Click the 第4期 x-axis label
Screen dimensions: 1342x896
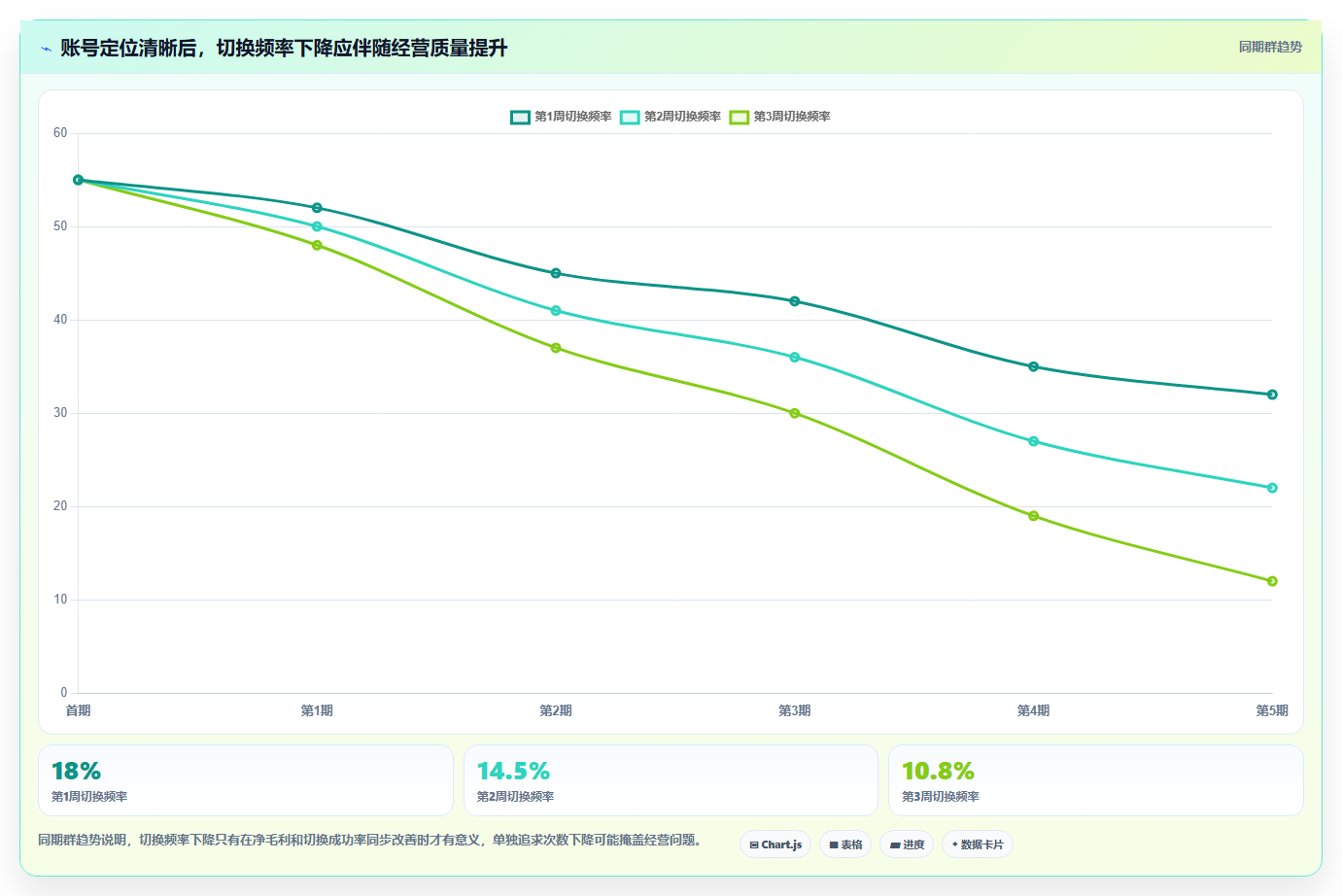(1033, 710)
